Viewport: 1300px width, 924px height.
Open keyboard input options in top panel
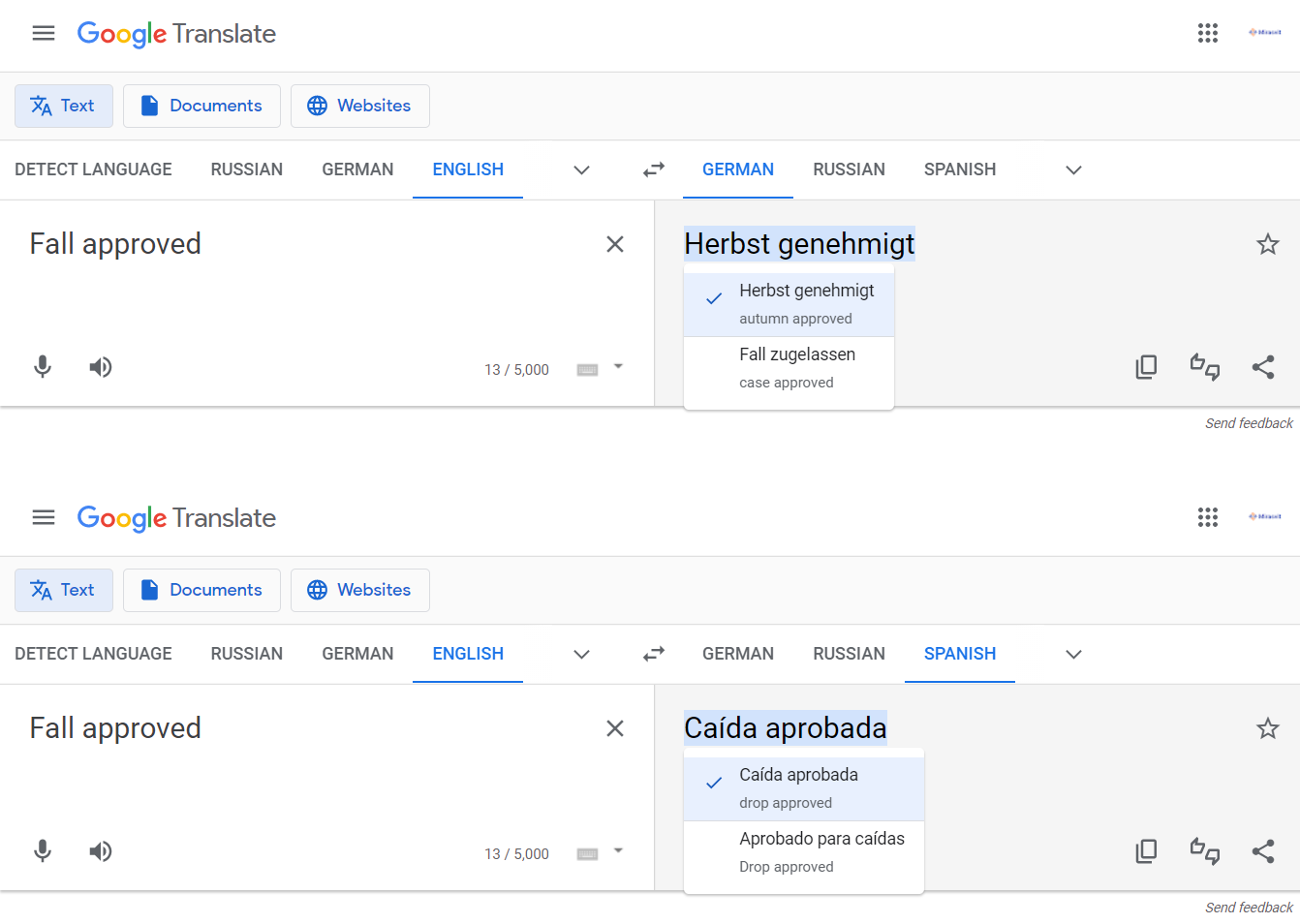coord(618,367)
